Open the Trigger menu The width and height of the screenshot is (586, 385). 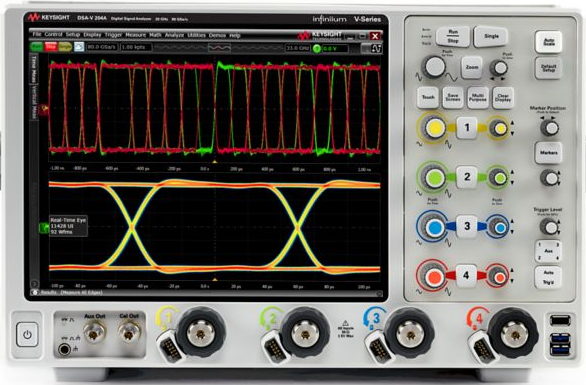[113, 35]
